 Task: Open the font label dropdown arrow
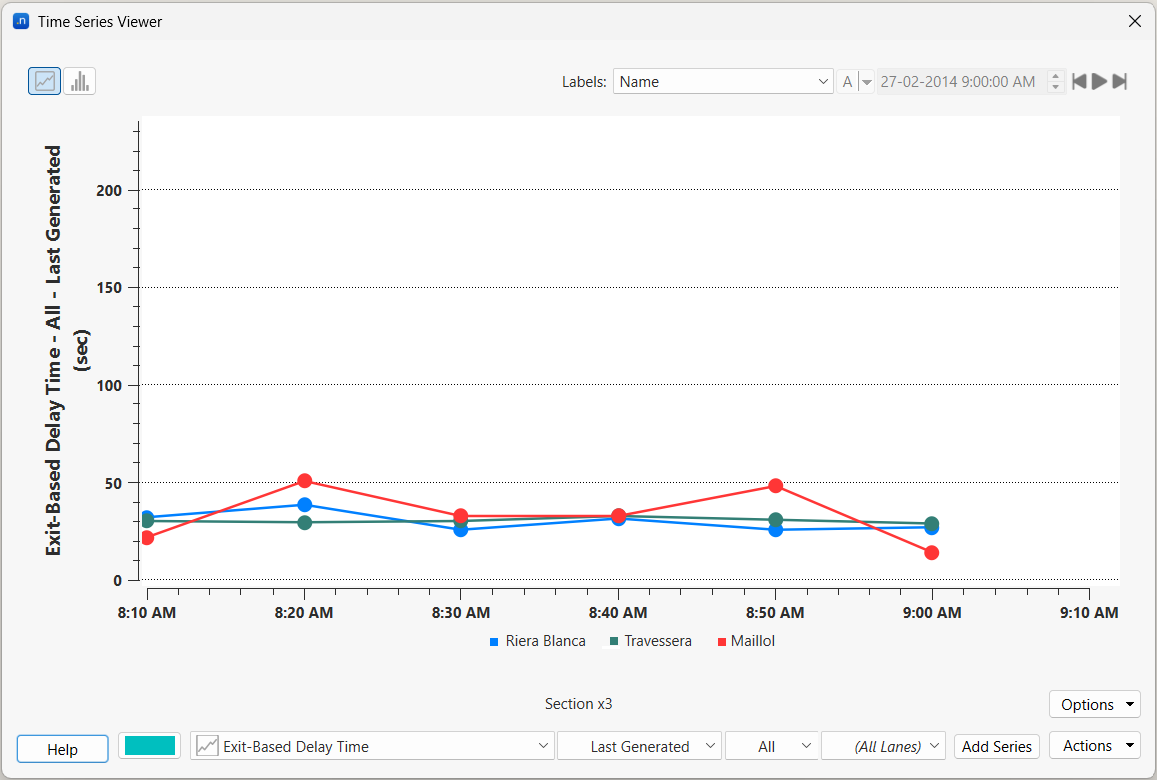click(867, 82)
